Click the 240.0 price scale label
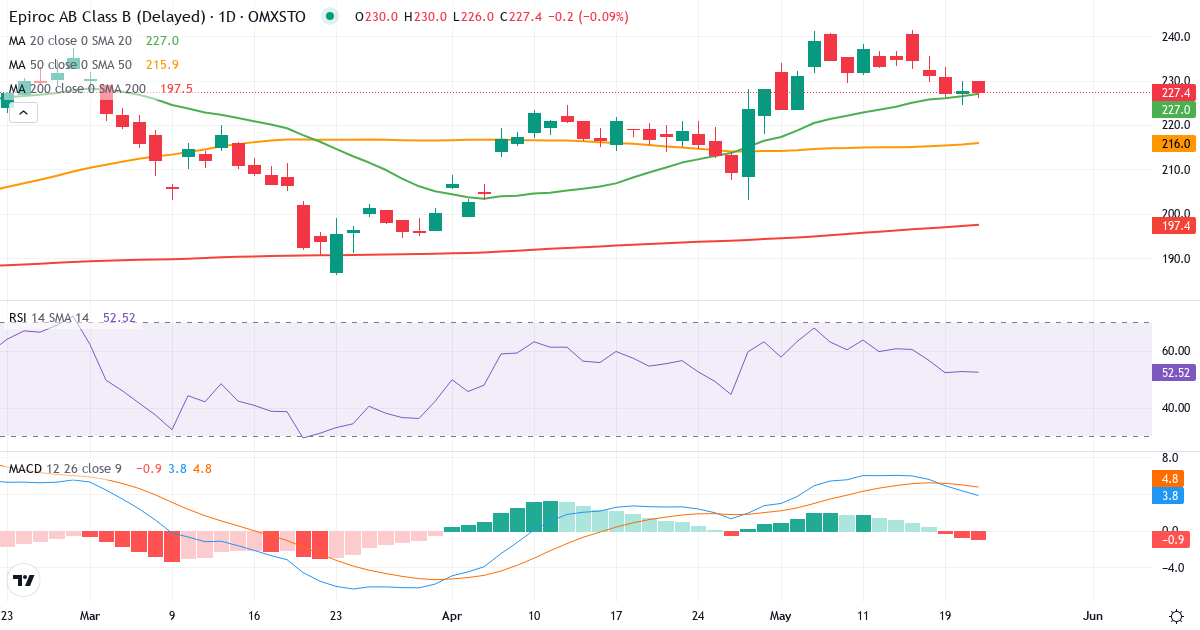 (1174, 37)
